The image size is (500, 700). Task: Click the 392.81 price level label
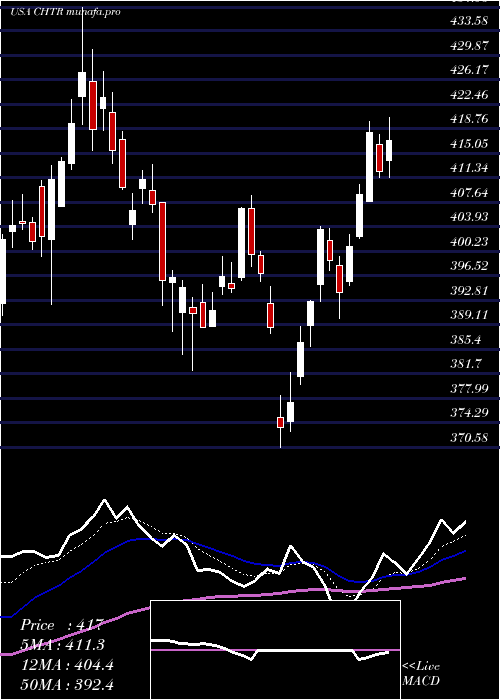pos(468,291)
